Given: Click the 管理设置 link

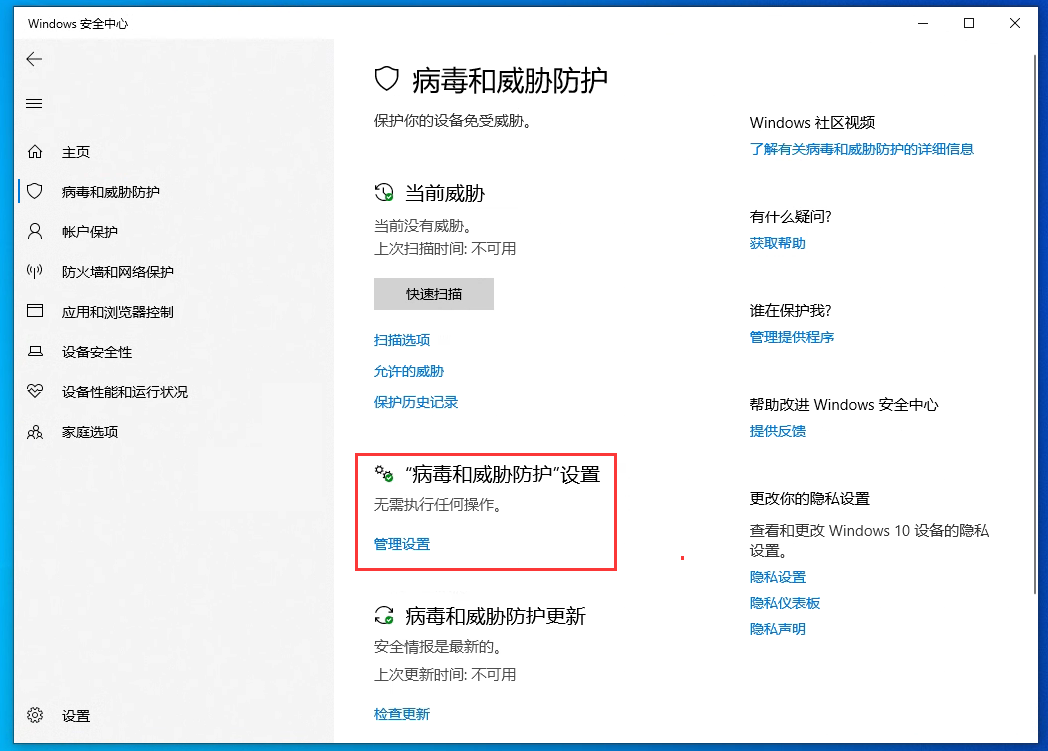Looking at the screenshot, I should pyautogui.click(x=402, y=544).
